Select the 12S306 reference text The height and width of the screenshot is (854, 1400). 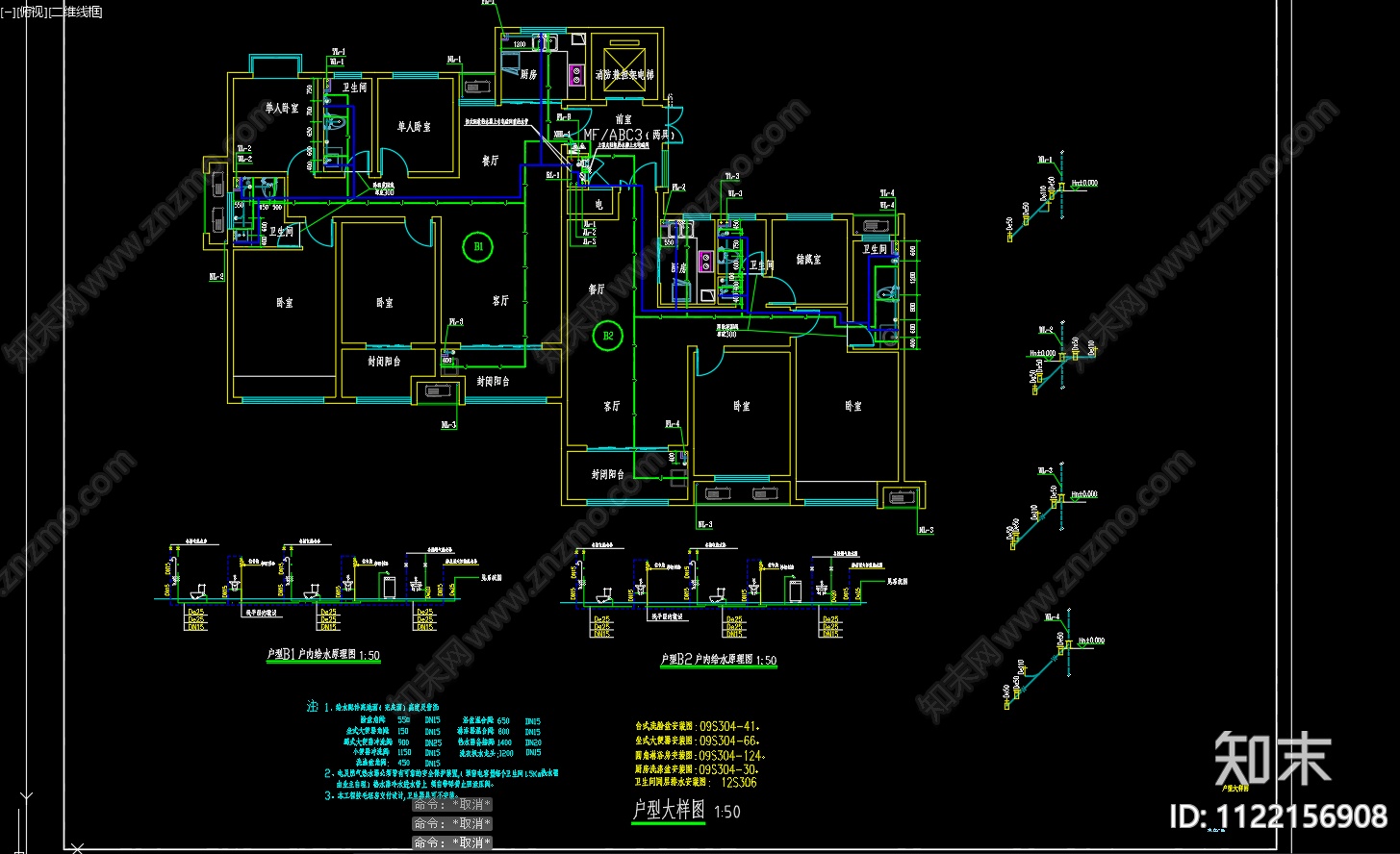pos(739,782)
